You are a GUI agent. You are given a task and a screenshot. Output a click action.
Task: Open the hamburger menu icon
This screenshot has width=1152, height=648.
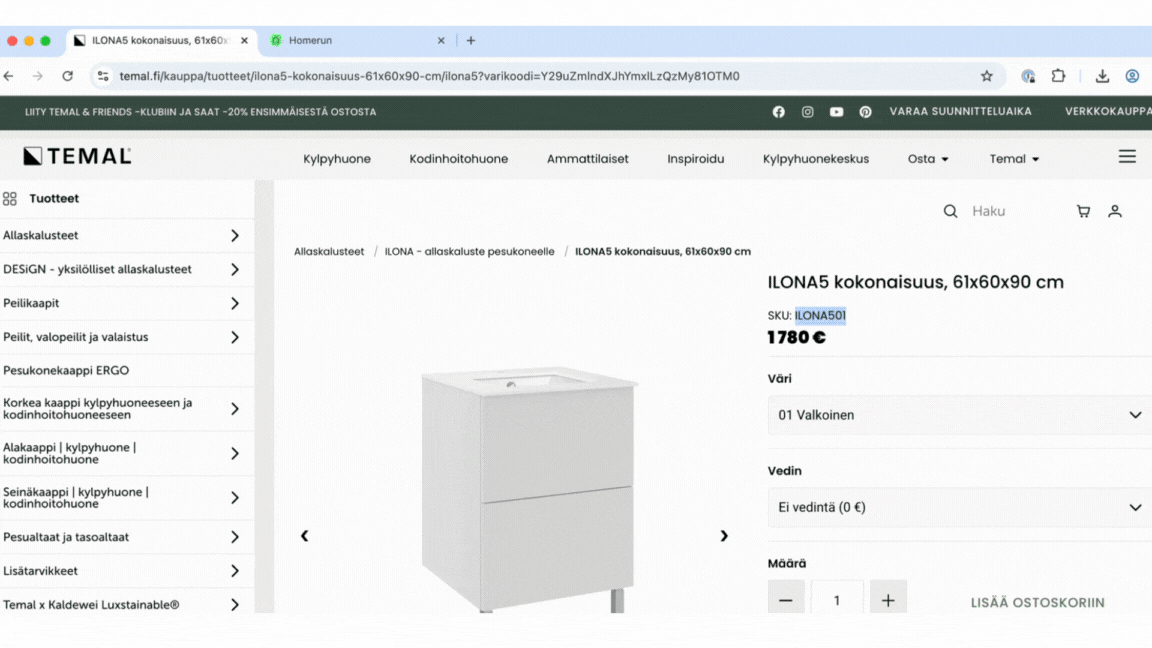(x=1127, y=157)
